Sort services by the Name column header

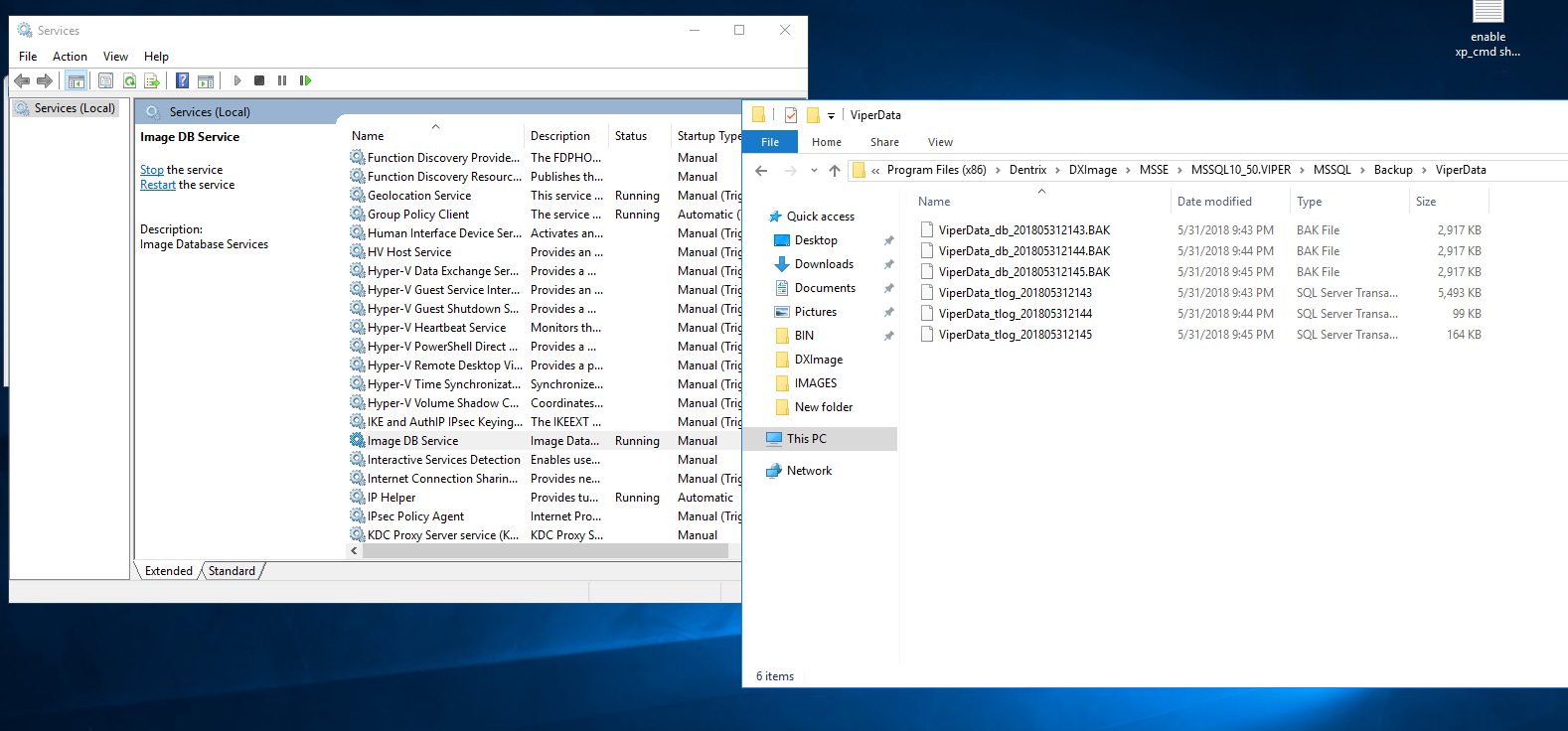click(x=434, y=136)
